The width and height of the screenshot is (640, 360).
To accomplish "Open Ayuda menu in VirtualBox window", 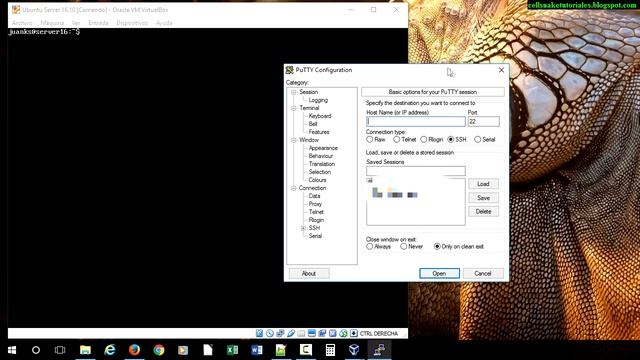I will (164, 23).
